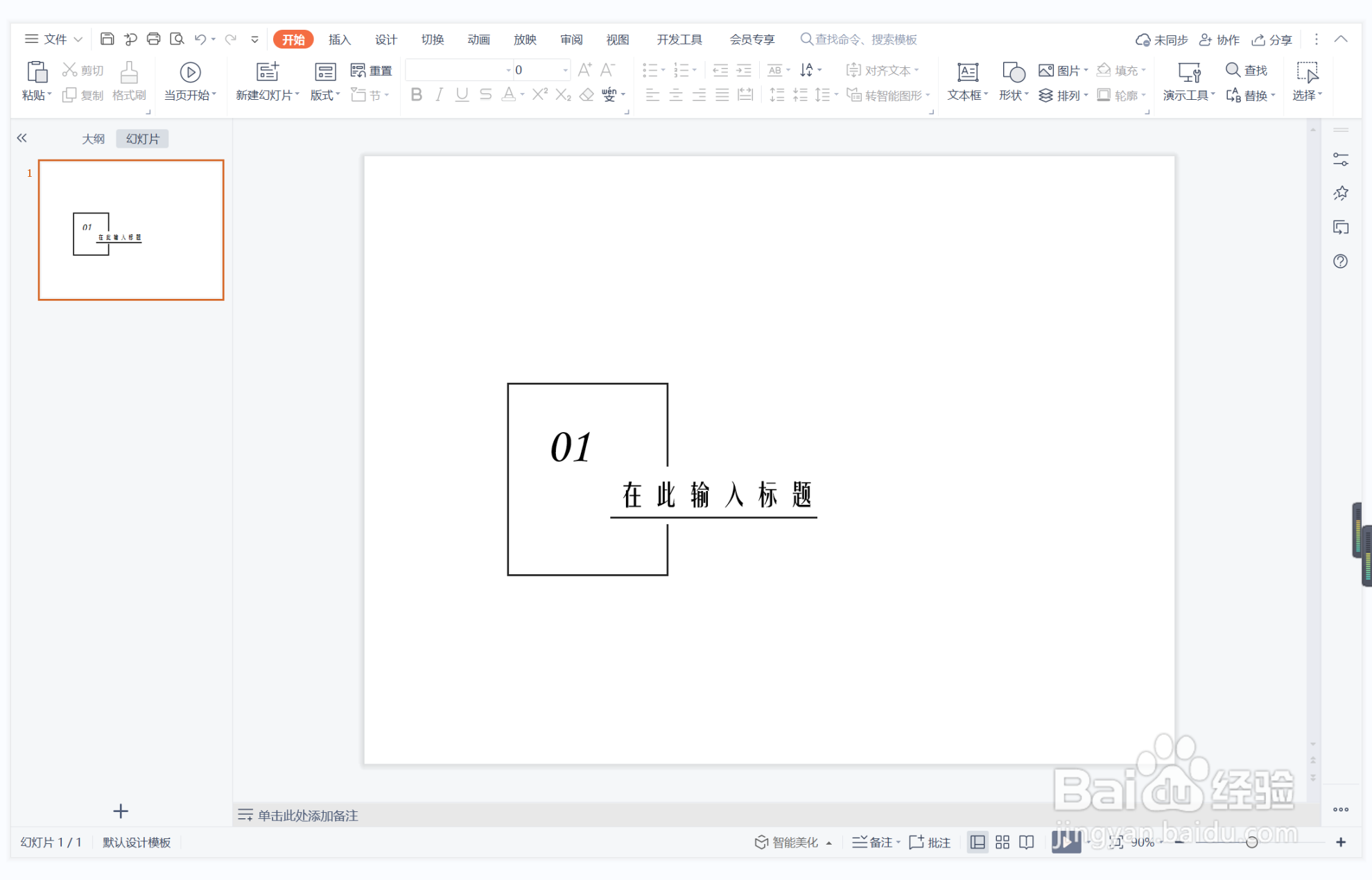Open the Shapes tool icon
Viewport: 1372px width, 880px height.
click(x=1013, y=73)
